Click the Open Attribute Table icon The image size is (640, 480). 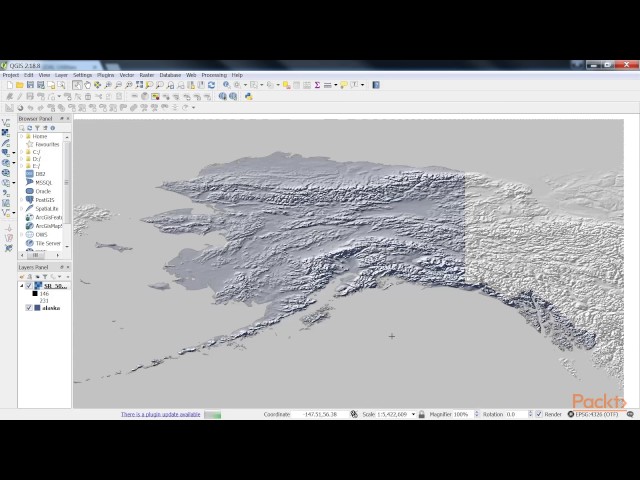[297, 85]
